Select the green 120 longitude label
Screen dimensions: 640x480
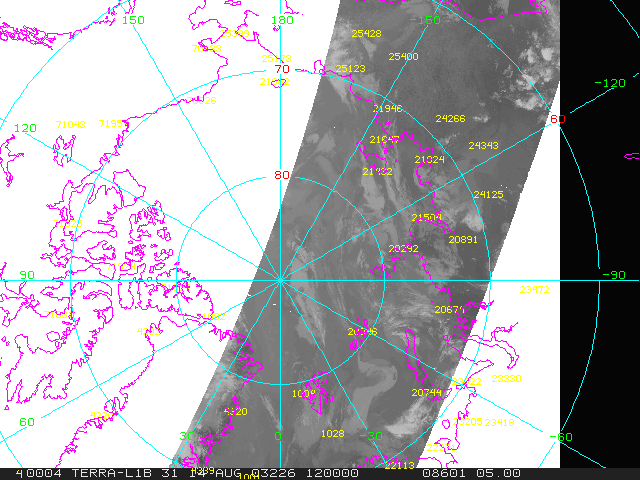pyautogui.click(x=25, y=128)
